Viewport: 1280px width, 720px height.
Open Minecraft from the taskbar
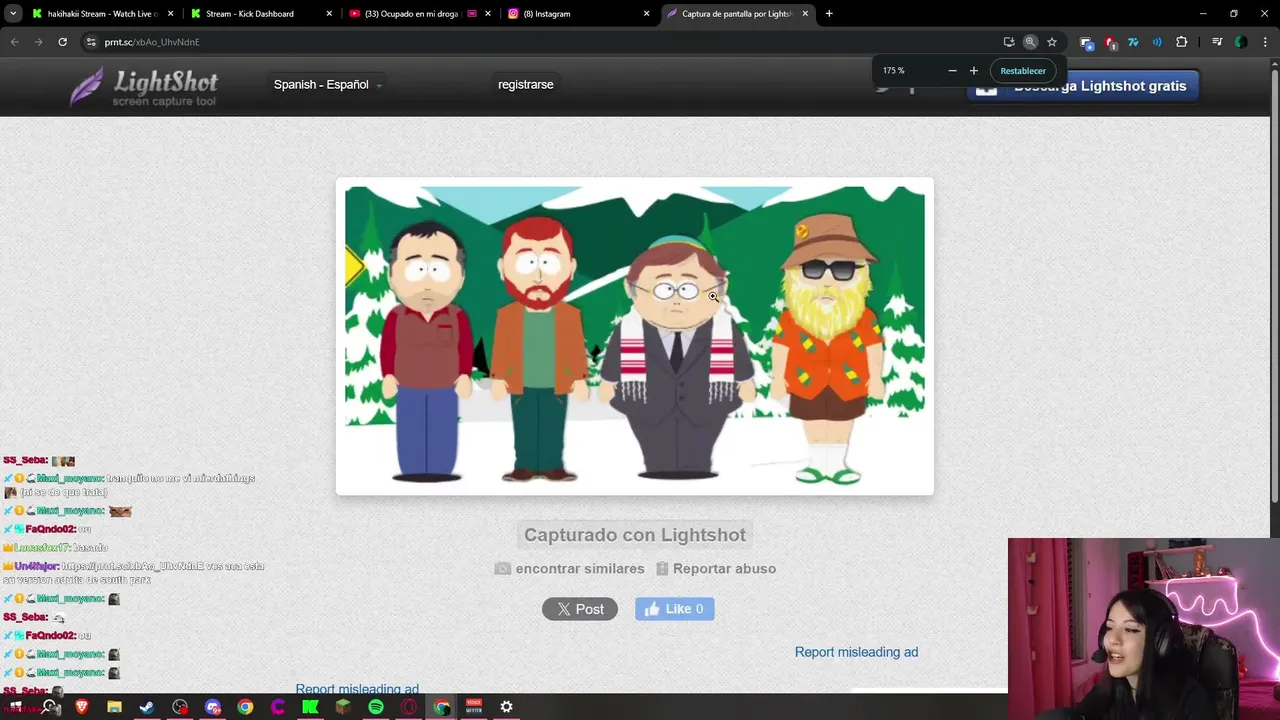click(343, 707)
